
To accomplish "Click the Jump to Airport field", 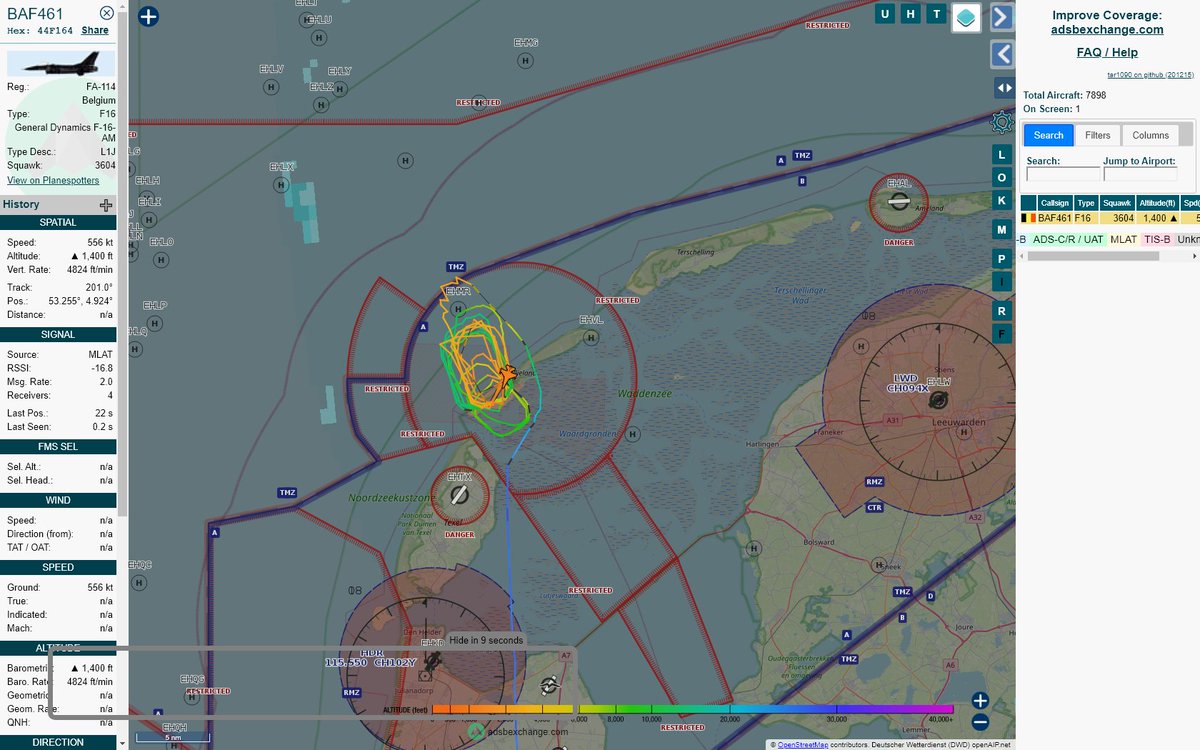I will click(1140, 174).
